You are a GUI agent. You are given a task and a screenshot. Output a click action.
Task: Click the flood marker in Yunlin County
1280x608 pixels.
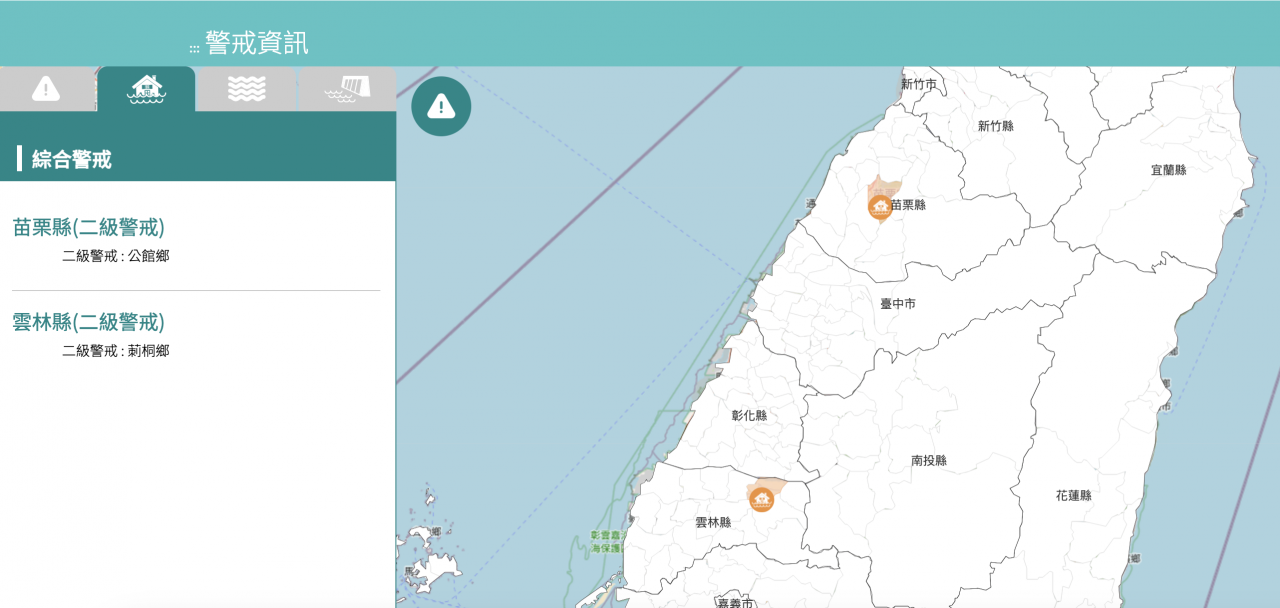click(x=762, y=498)
